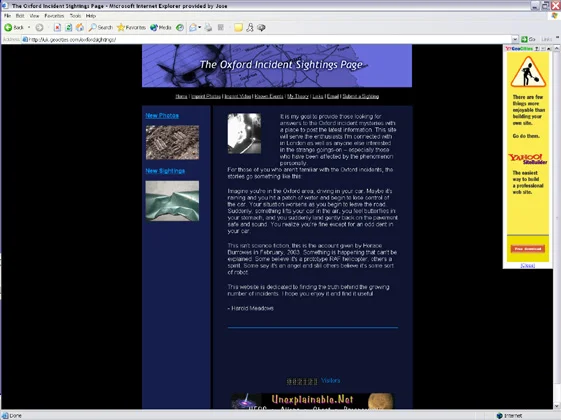Click the New Photos sidebar link

pyautogui.click(x=162, y=116)
